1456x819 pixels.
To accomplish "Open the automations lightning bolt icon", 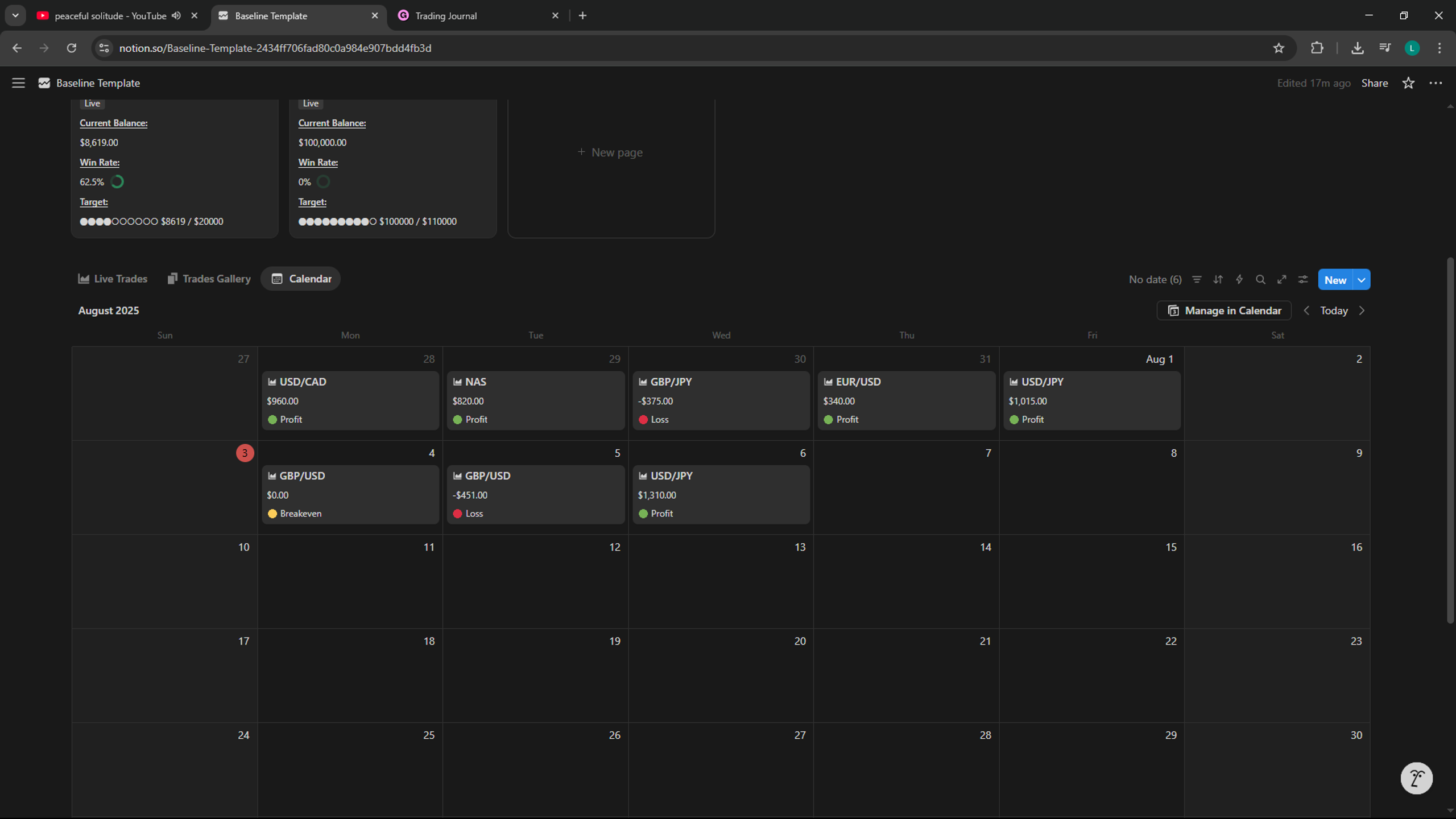I will click(x=1239, y=279).
